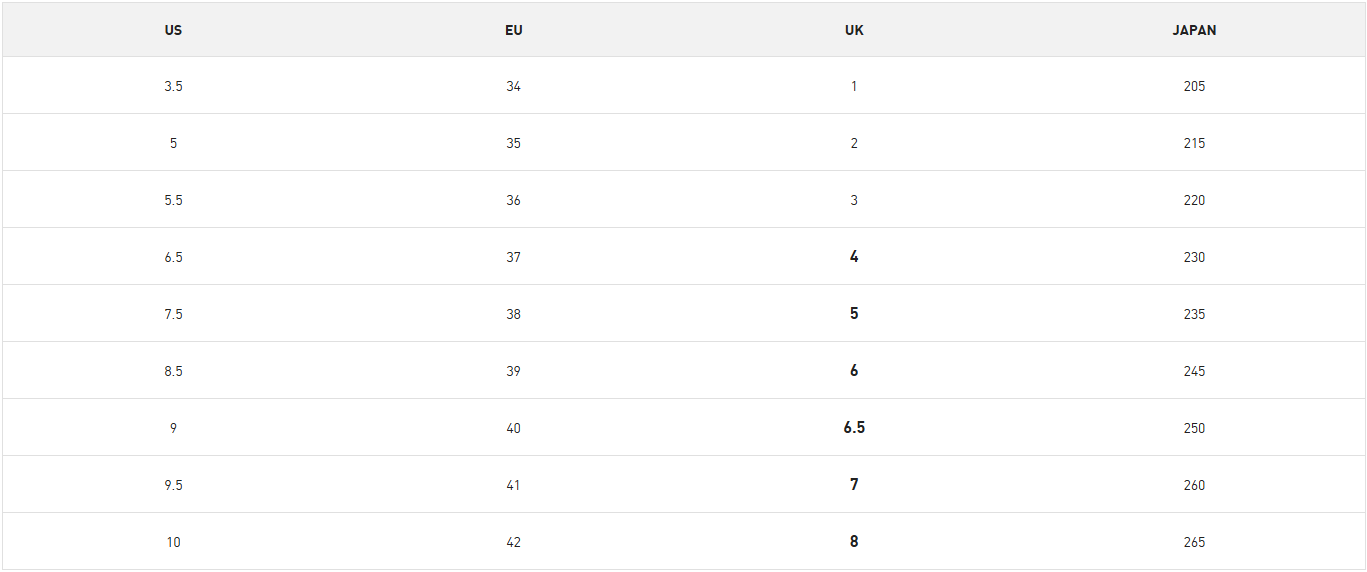1367x572 pixels.
Task: Click Japan size 235 cell
Action: tap(1194, 314)
